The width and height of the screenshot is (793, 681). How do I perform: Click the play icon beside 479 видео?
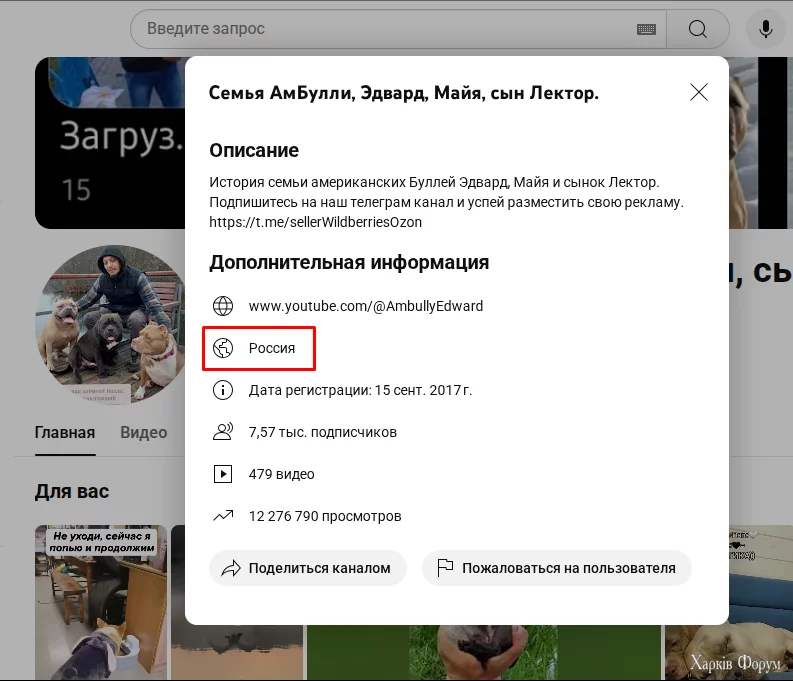point(223,474)
